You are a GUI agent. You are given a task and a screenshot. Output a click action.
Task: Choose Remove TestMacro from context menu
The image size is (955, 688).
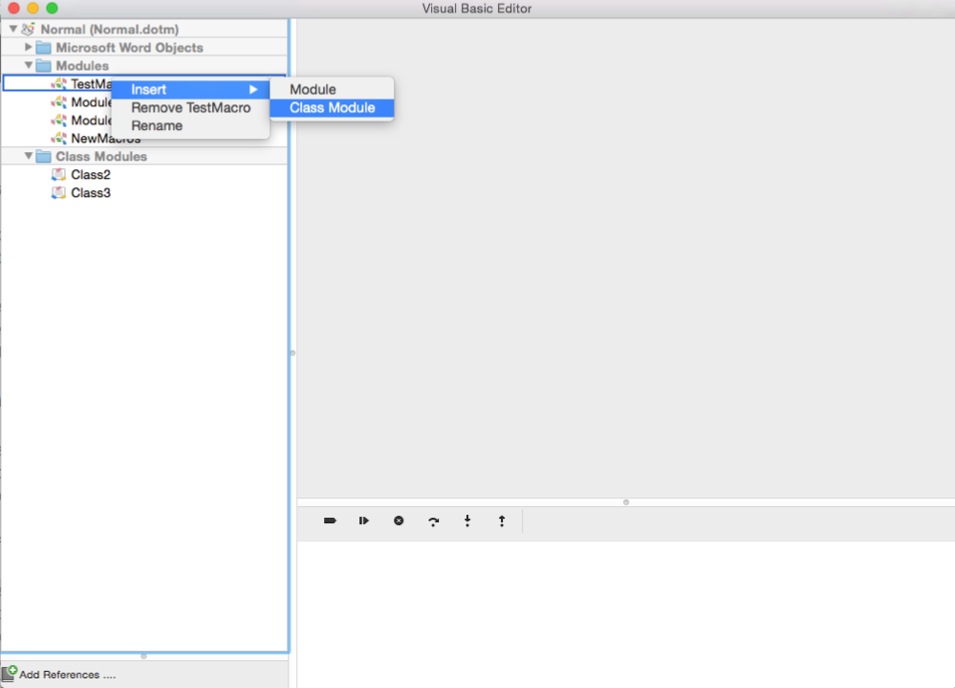191,108
